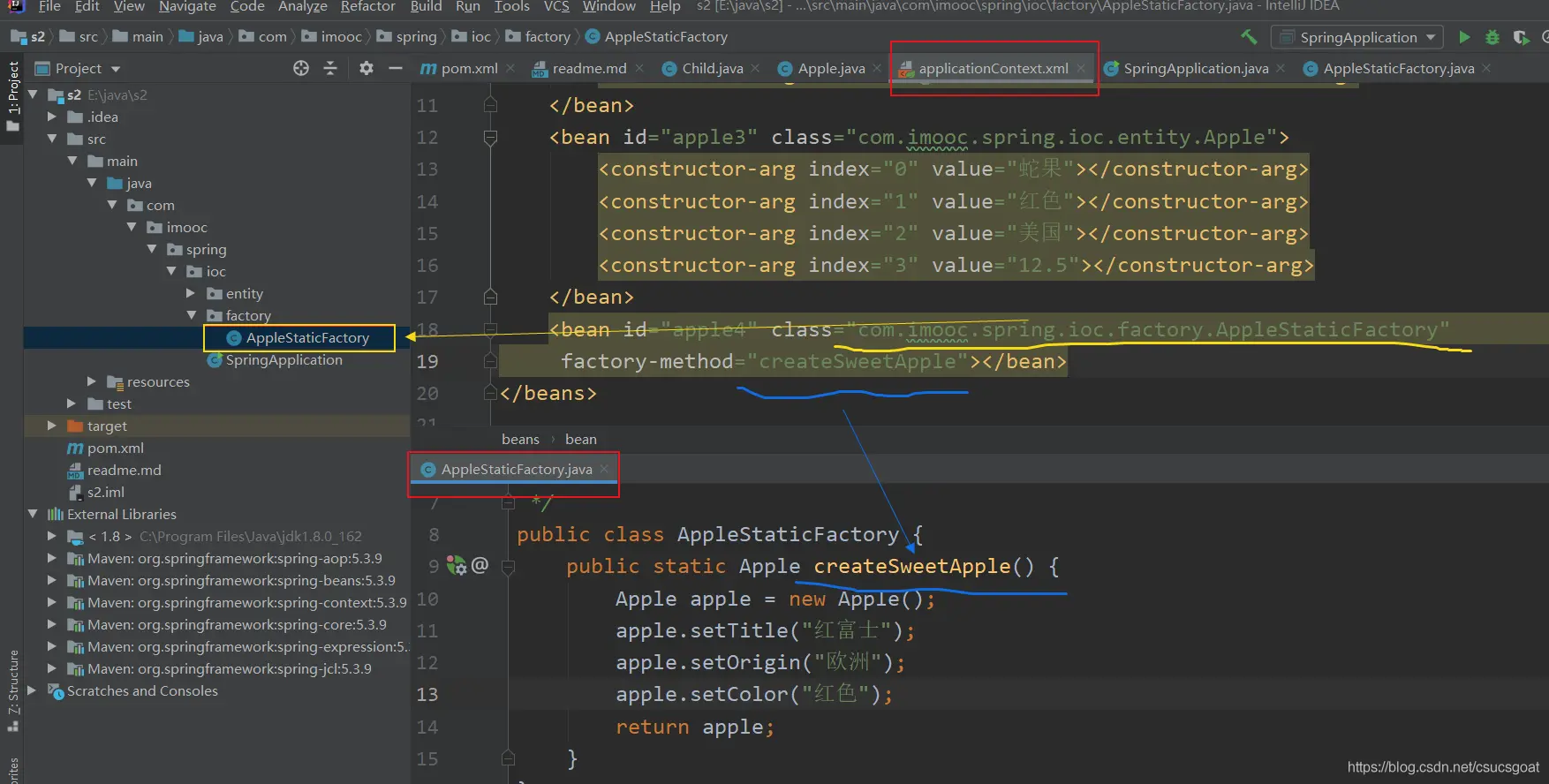Open Project panel gear settings
The height and width of the screenshot is (784, 1549).
click(x=366, y=68)
